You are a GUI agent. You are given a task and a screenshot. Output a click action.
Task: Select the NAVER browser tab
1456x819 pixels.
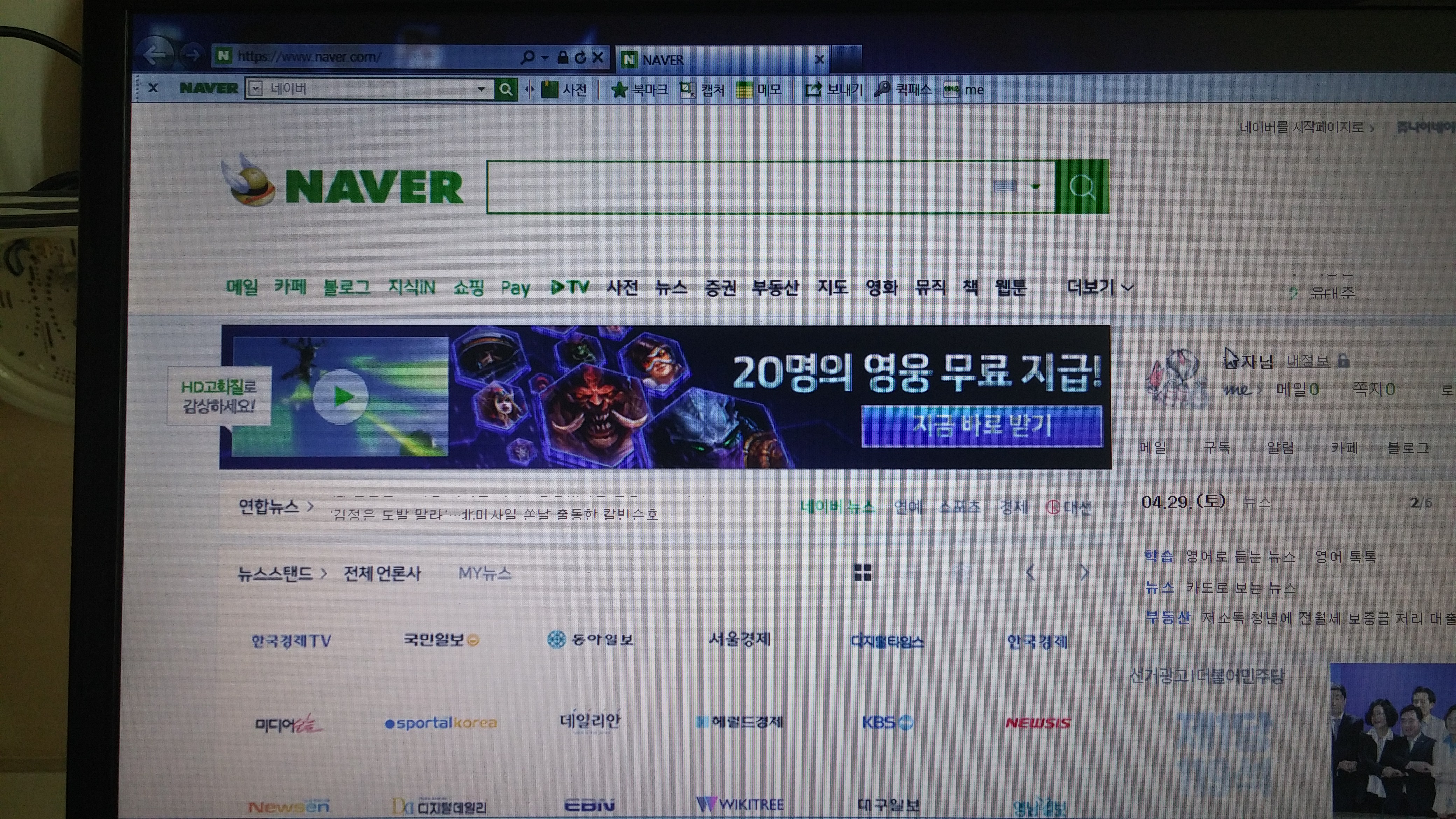(722, 59)
